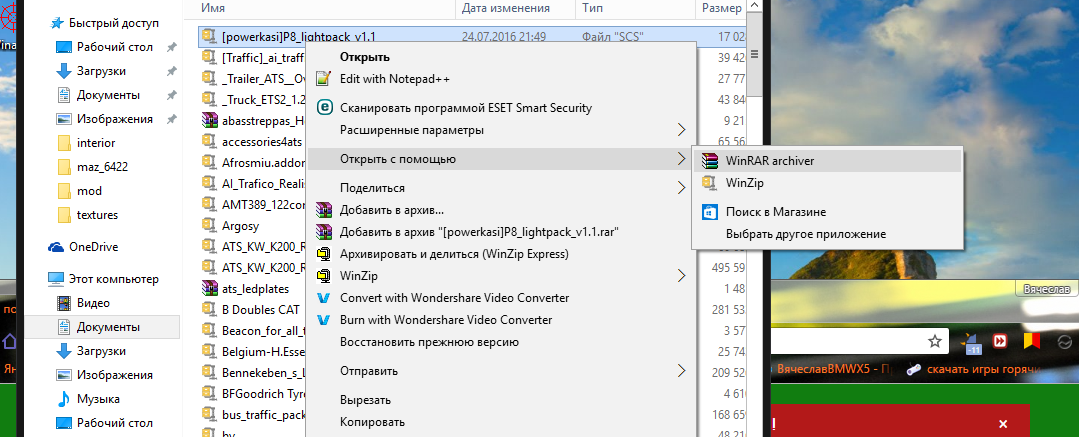This screenshot has width=1079, height=437.
Task: Open 'maz_6422' folder in sidebar
Action: (103, 167)
